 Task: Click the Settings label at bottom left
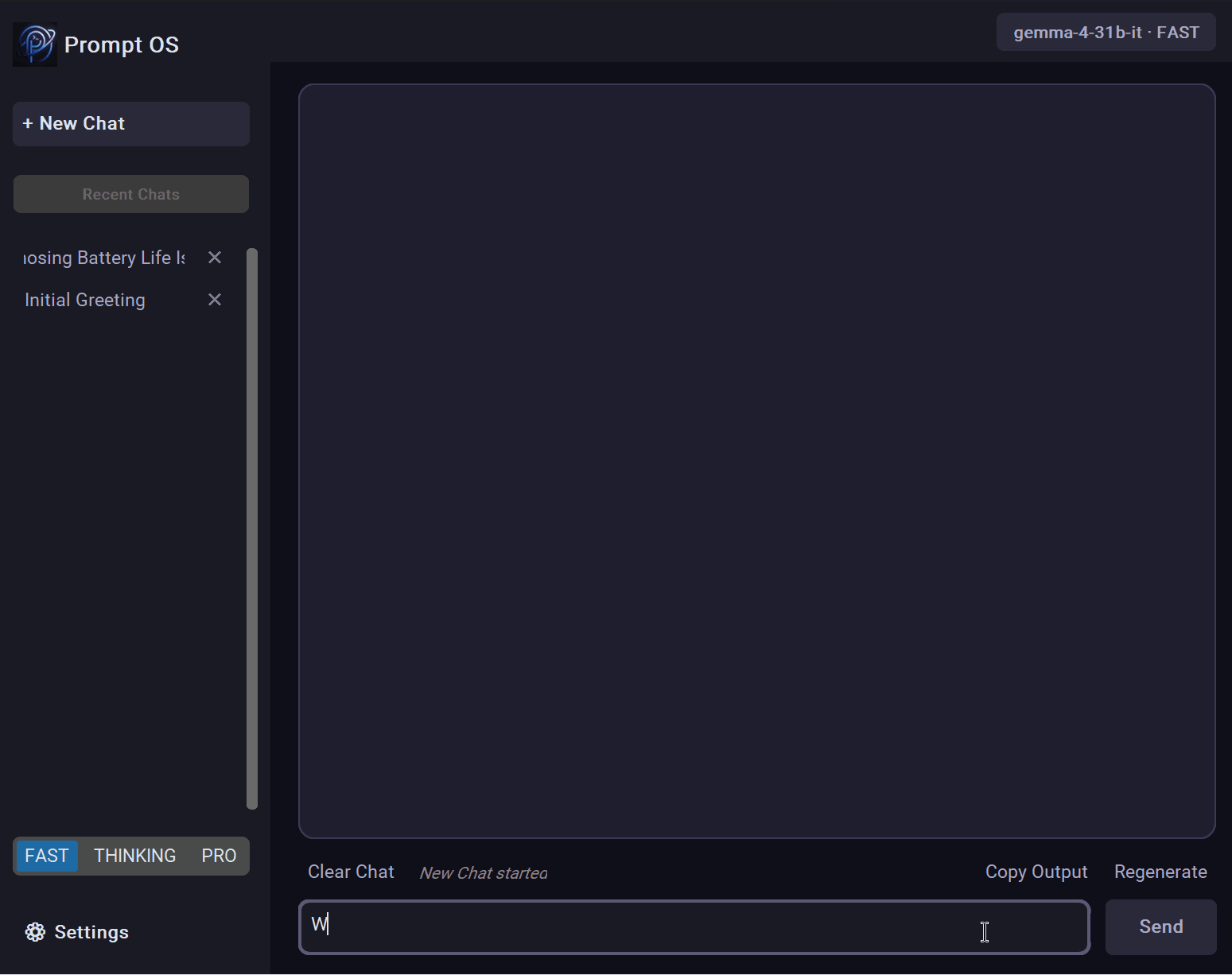pos(91,931)
